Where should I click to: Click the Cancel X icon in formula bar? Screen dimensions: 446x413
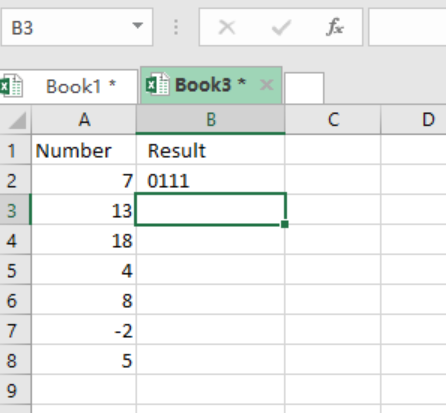point(227,27)
